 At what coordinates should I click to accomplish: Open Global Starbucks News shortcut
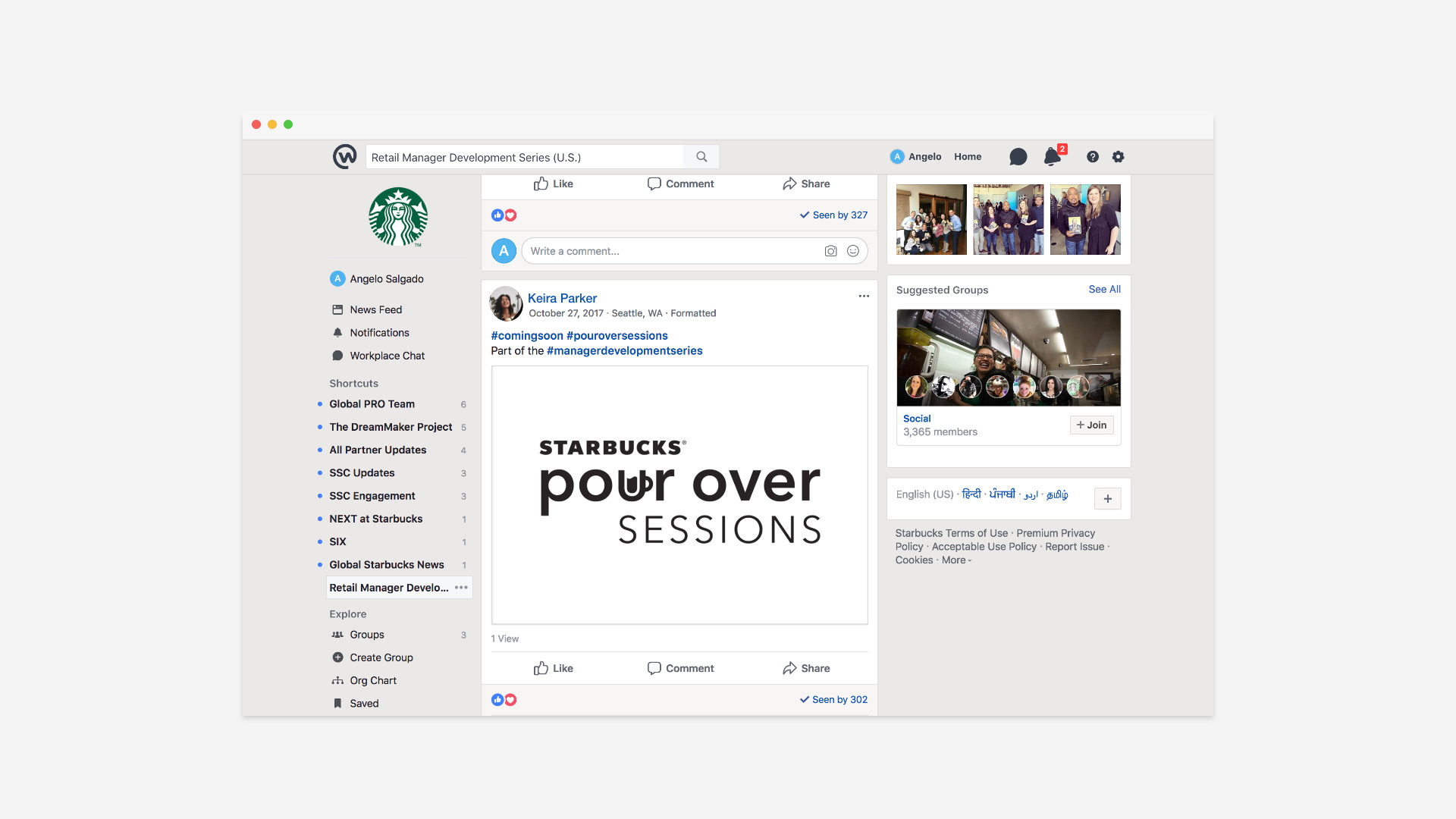pos(386,565)
